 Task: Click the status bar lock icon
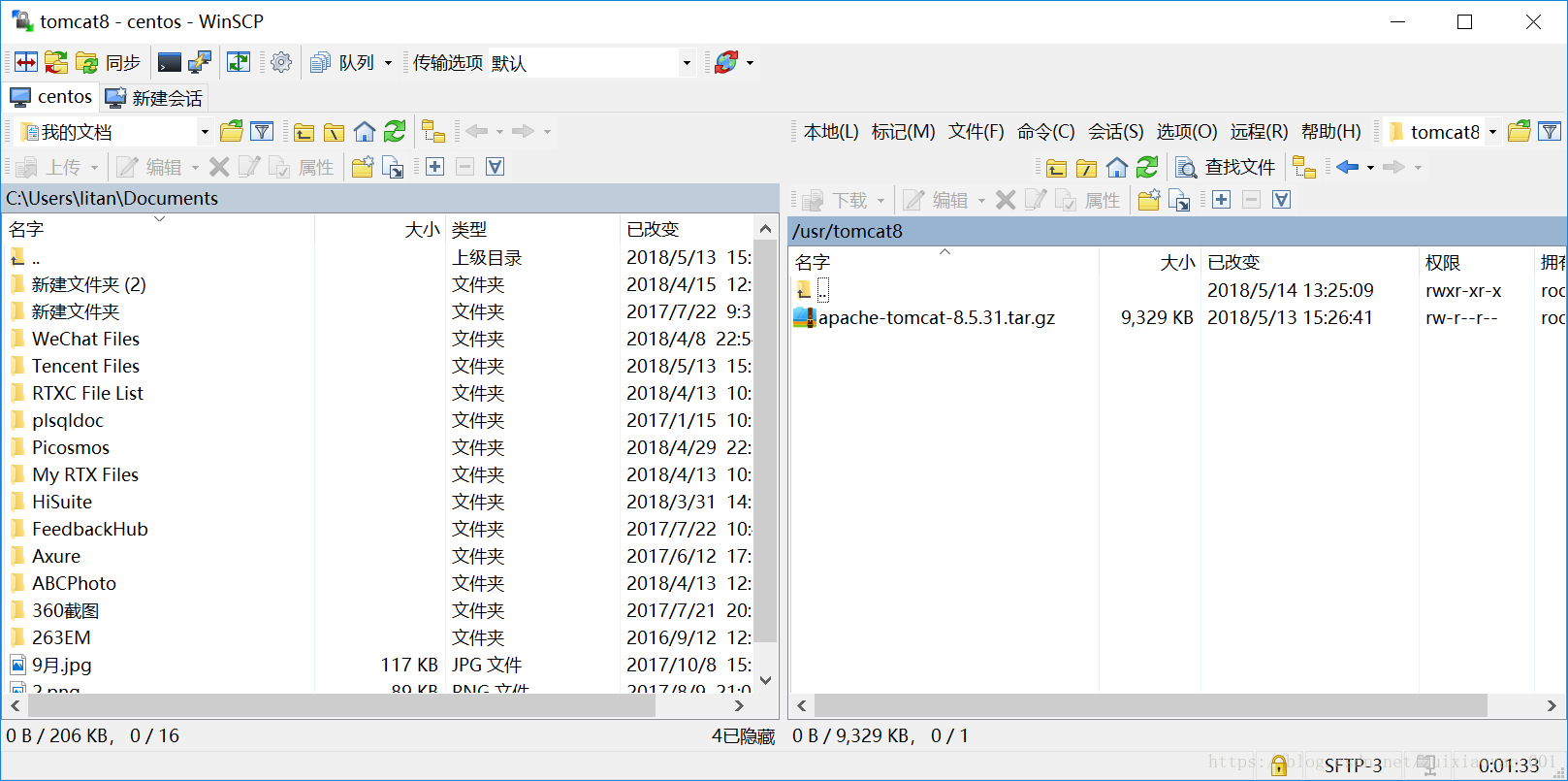point(1279,765)
